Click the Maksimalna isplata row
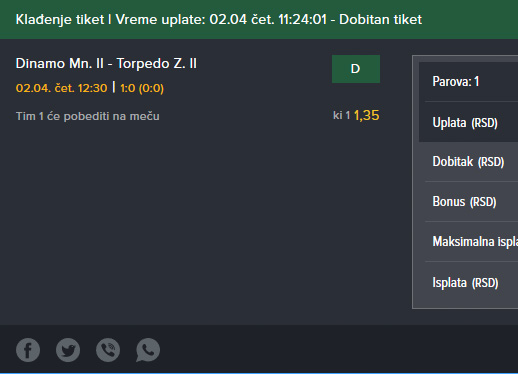The width and height of the screenshot is (518, 374). click(468, 242)
